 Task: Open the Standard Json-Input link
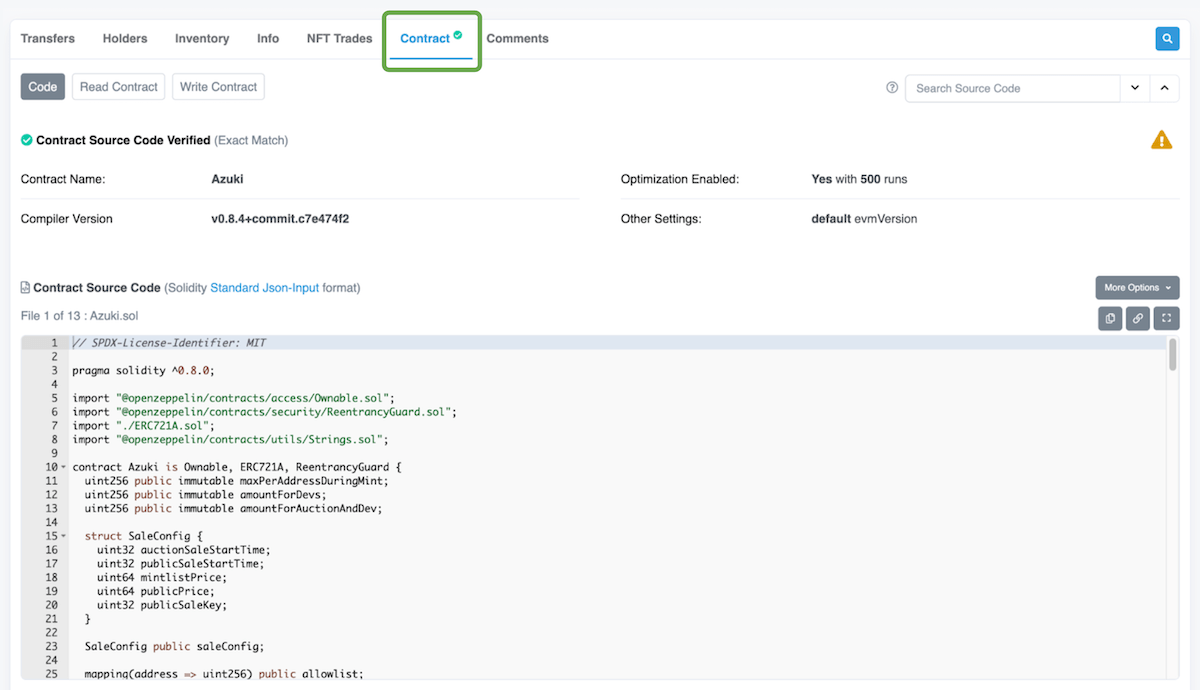click(x=265, y=288)
